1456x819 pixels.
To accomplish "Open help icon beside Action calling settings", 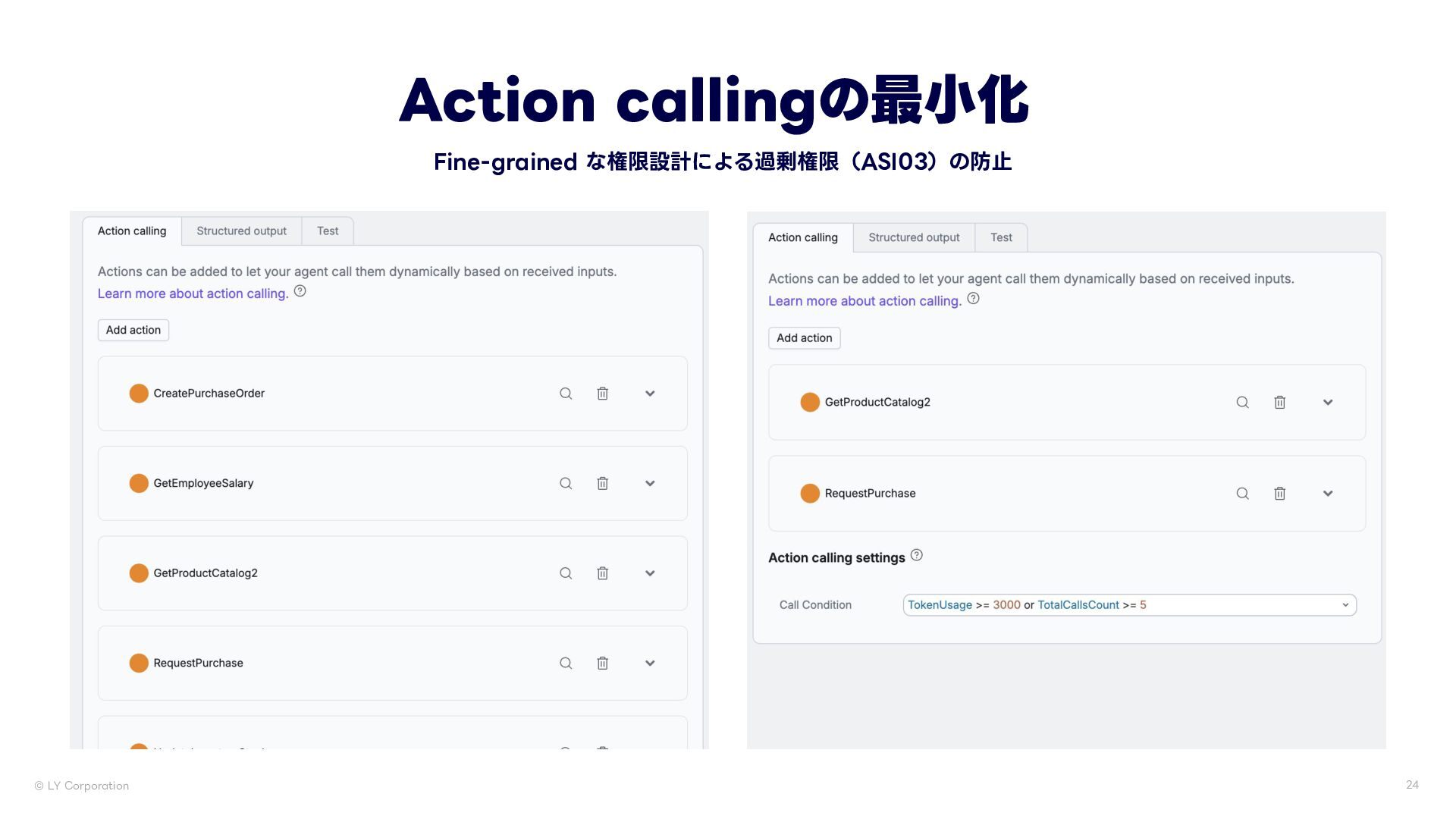I will coord(916,555).
